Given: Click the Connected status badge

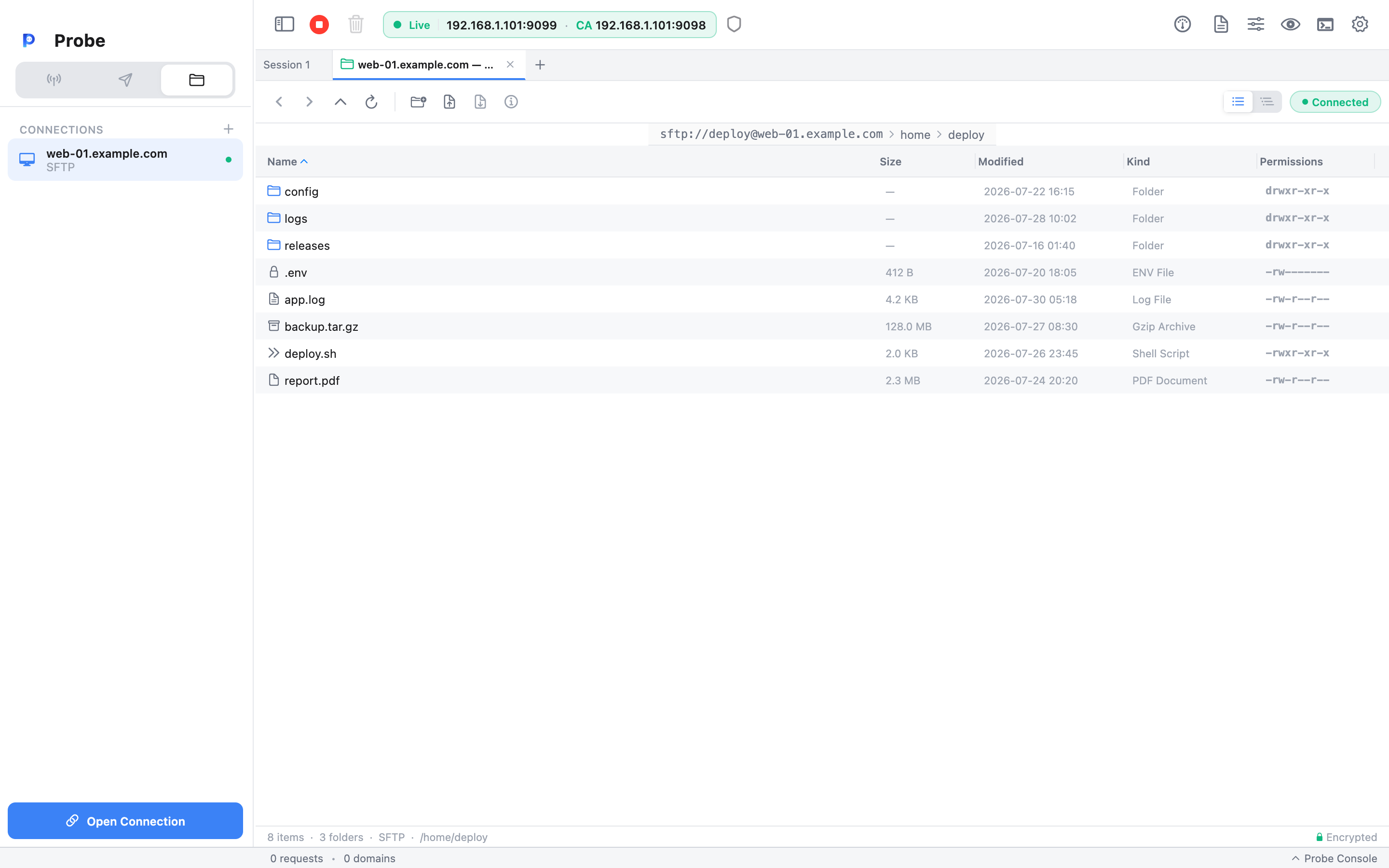Looking at the screenshot, I should click(1335, 102).
